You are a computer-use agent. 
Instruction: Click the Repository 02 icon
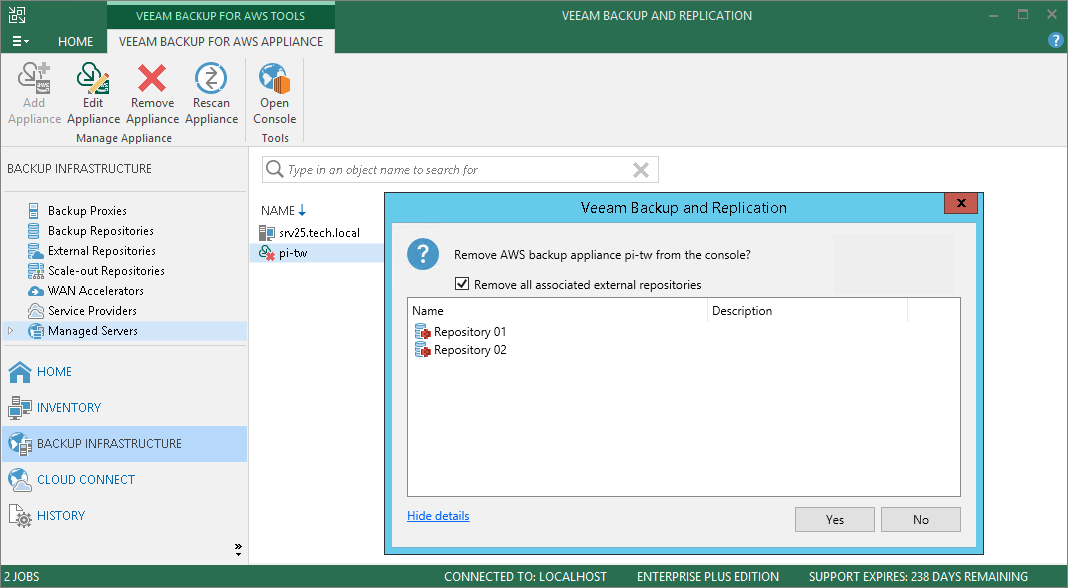[x=422, y=350]
